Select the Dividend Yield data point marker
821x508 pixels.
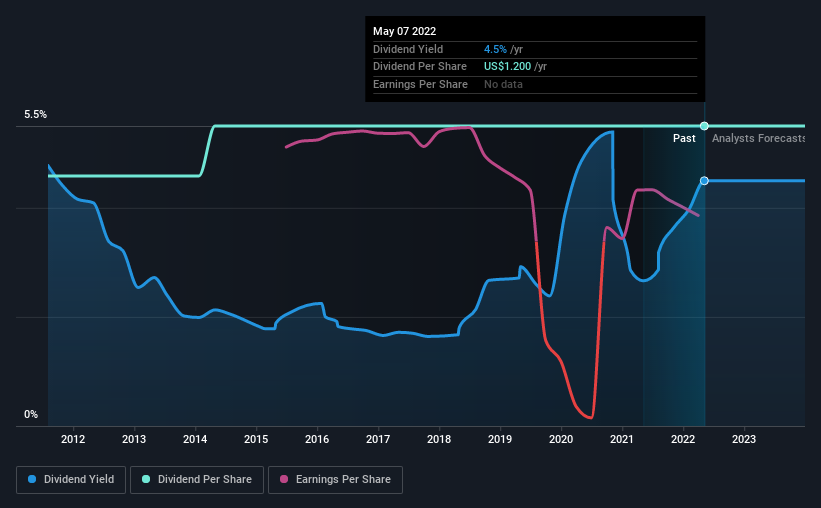pyautogui.click(x=704, y=181)
